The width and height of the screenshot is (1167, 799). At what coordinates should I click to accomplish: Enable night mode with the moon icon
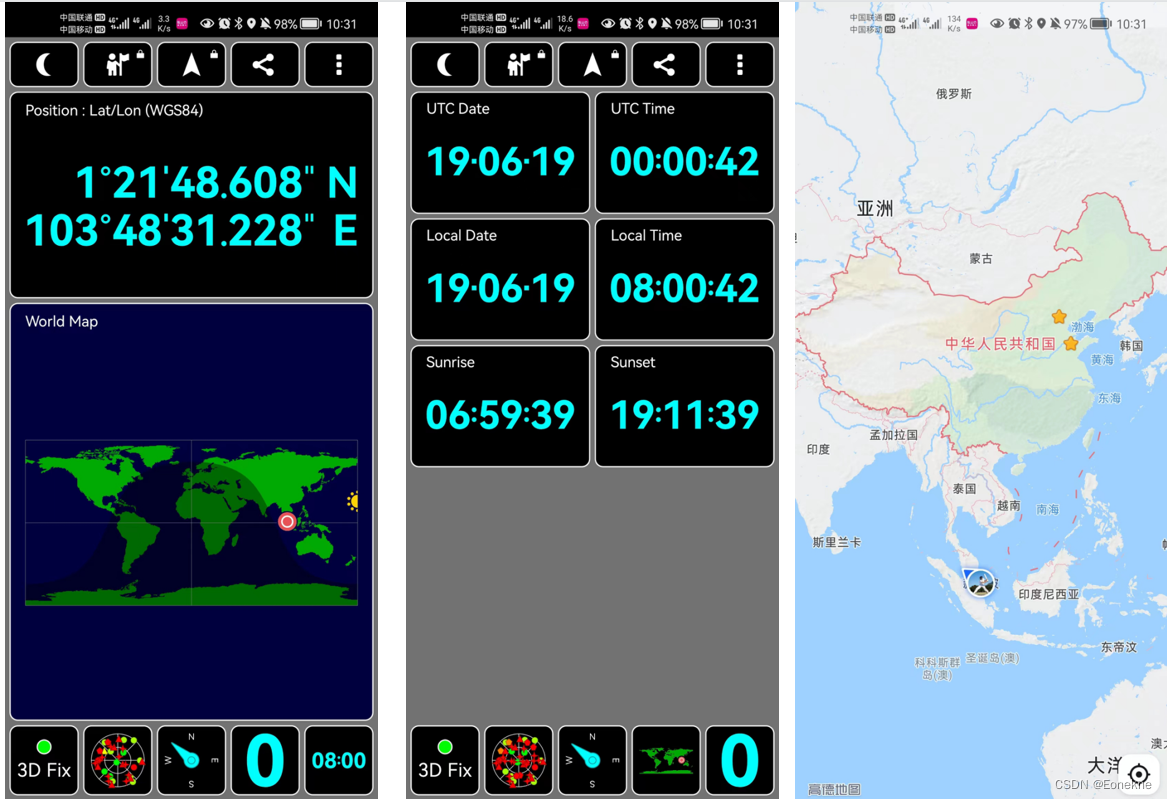click(44, 64)
